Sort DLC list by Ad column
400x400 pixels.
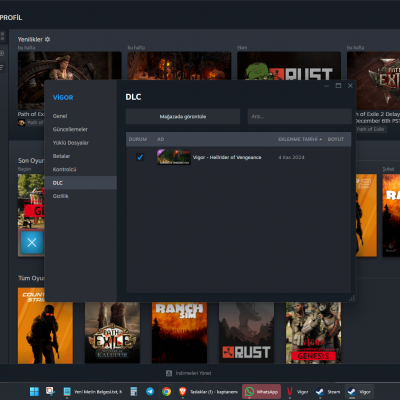tap(160, 139)
